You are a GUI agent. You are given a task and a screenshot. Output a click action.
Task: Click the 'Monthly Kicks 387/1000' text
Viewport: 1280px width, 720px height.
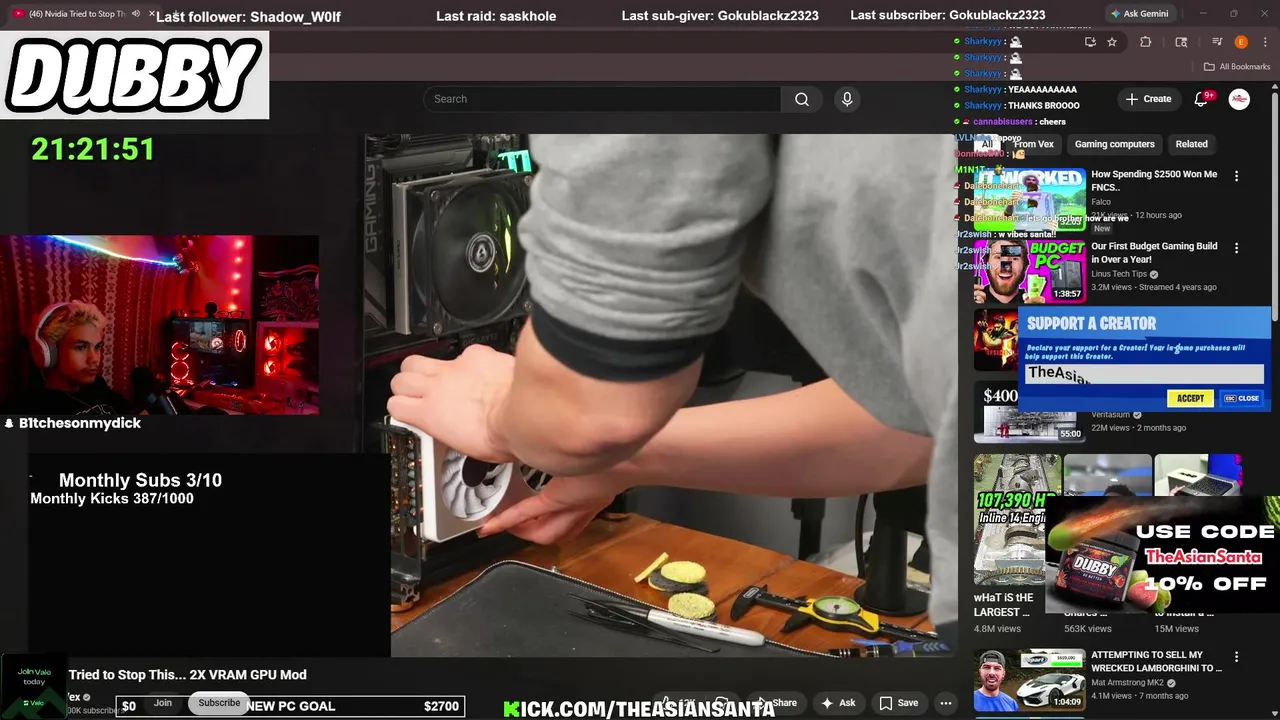pos(112,499)
